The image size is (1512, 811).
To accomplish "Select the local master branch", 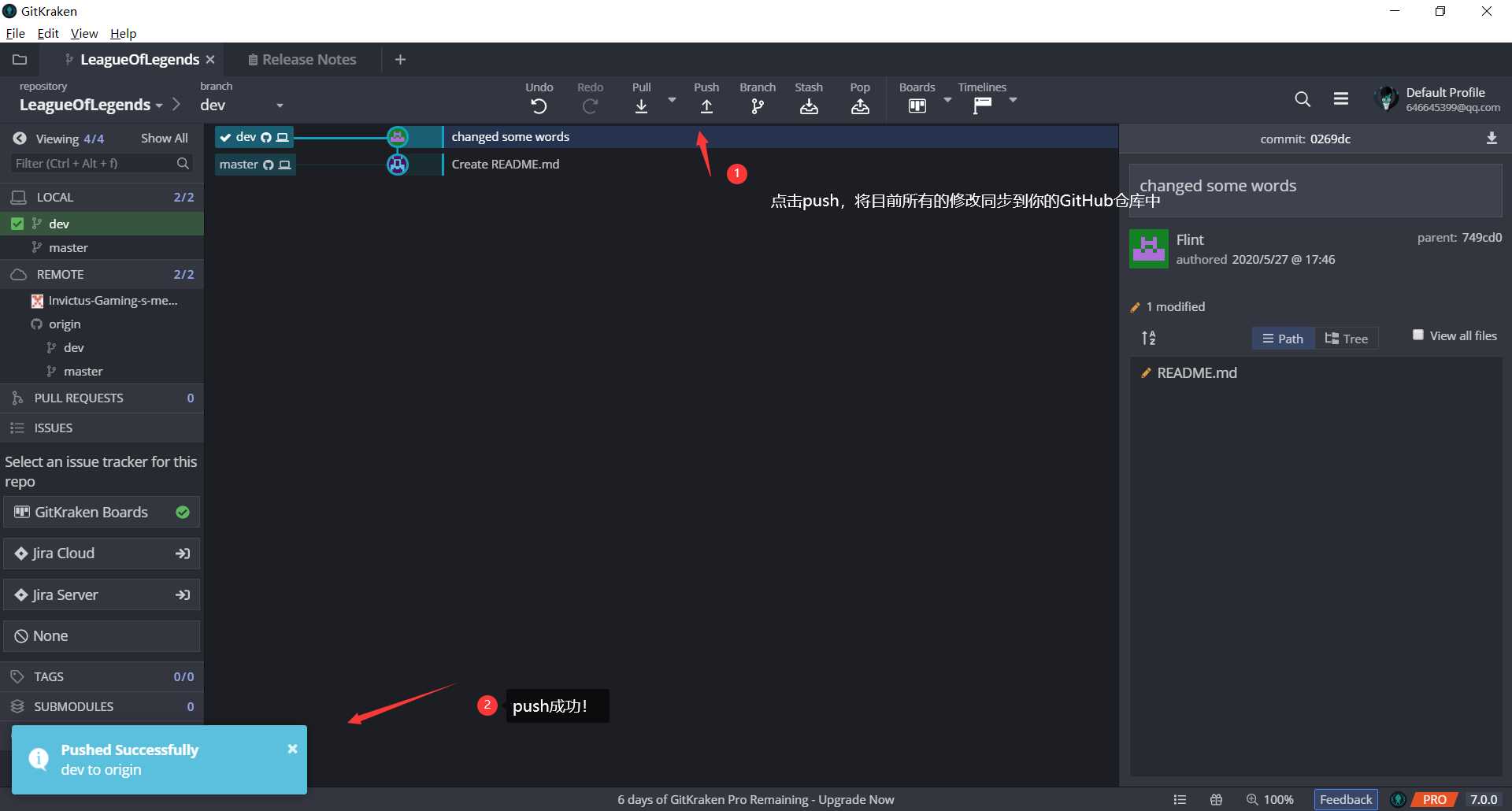I will [102, 247].
